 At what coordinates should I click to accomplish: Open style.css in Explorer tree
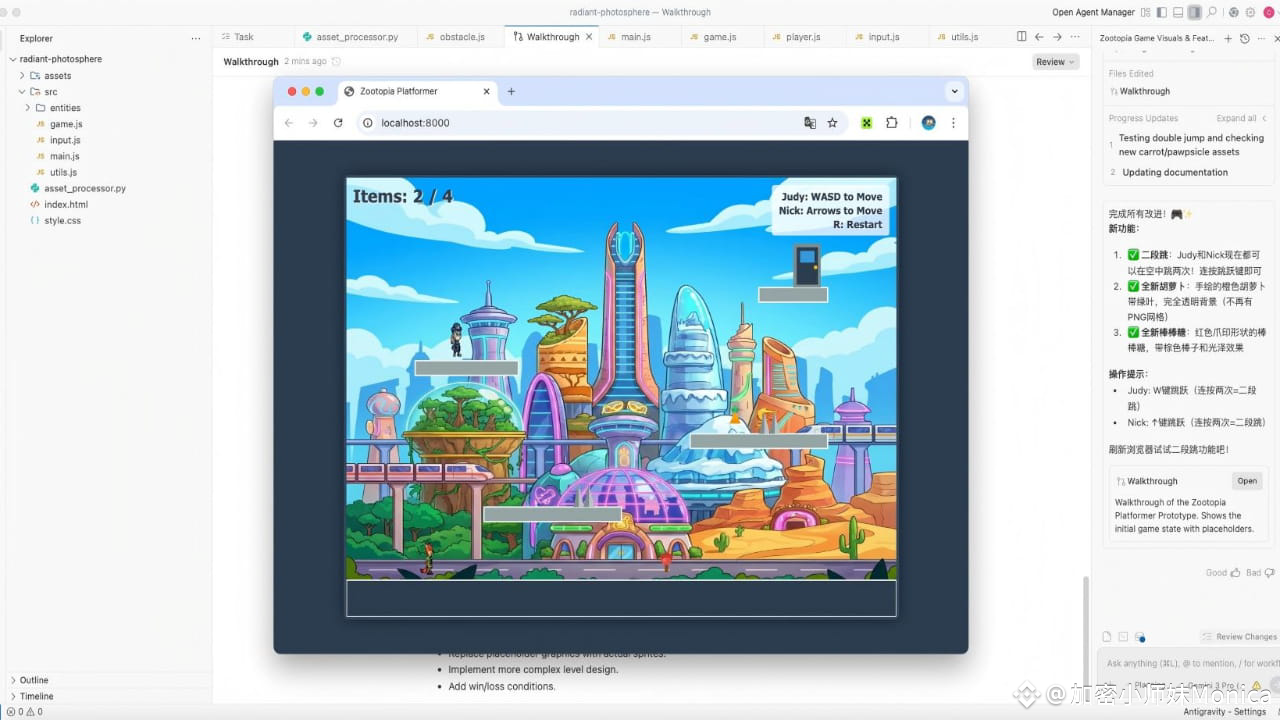62,220
